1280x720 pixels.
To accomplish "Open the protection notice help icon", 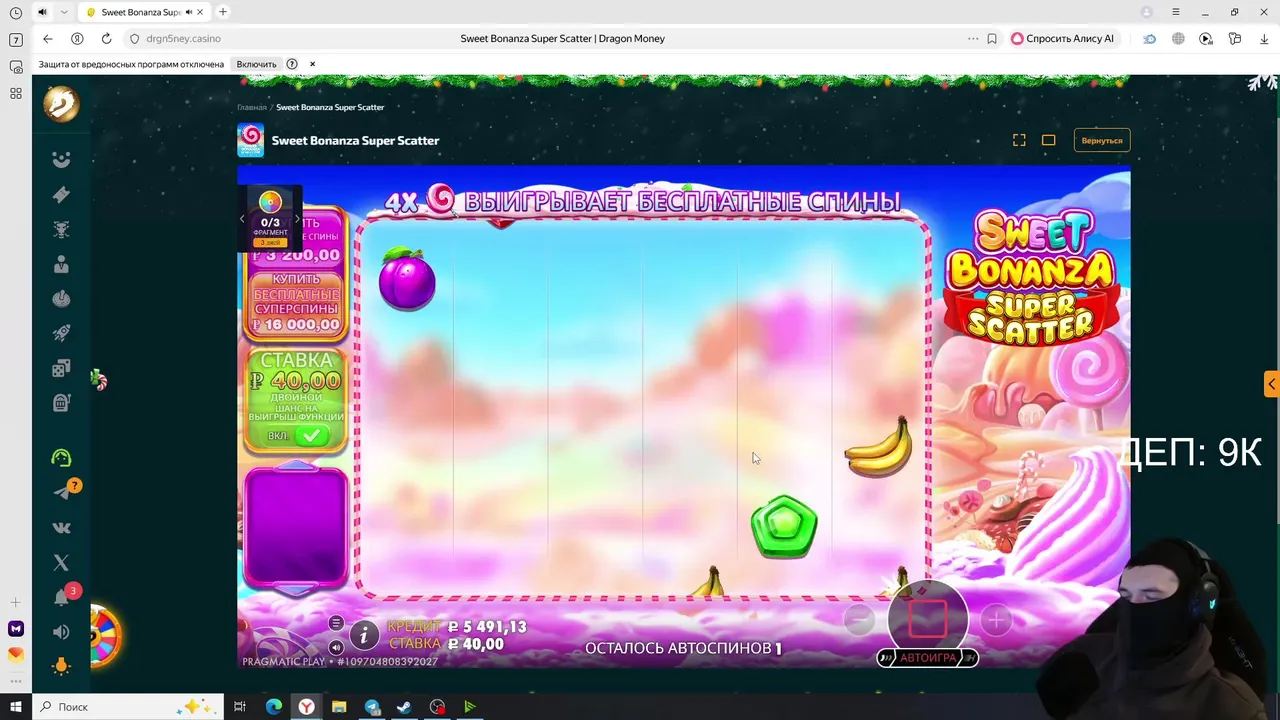I will 292,64.
